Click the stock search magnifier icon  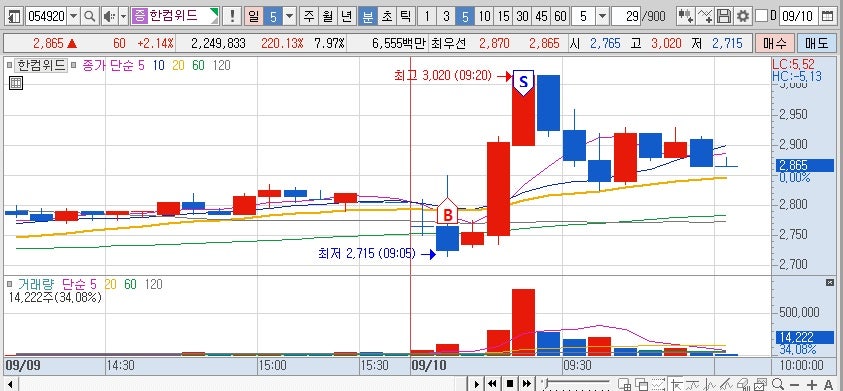pyautogui.click(x=90, y=16)
